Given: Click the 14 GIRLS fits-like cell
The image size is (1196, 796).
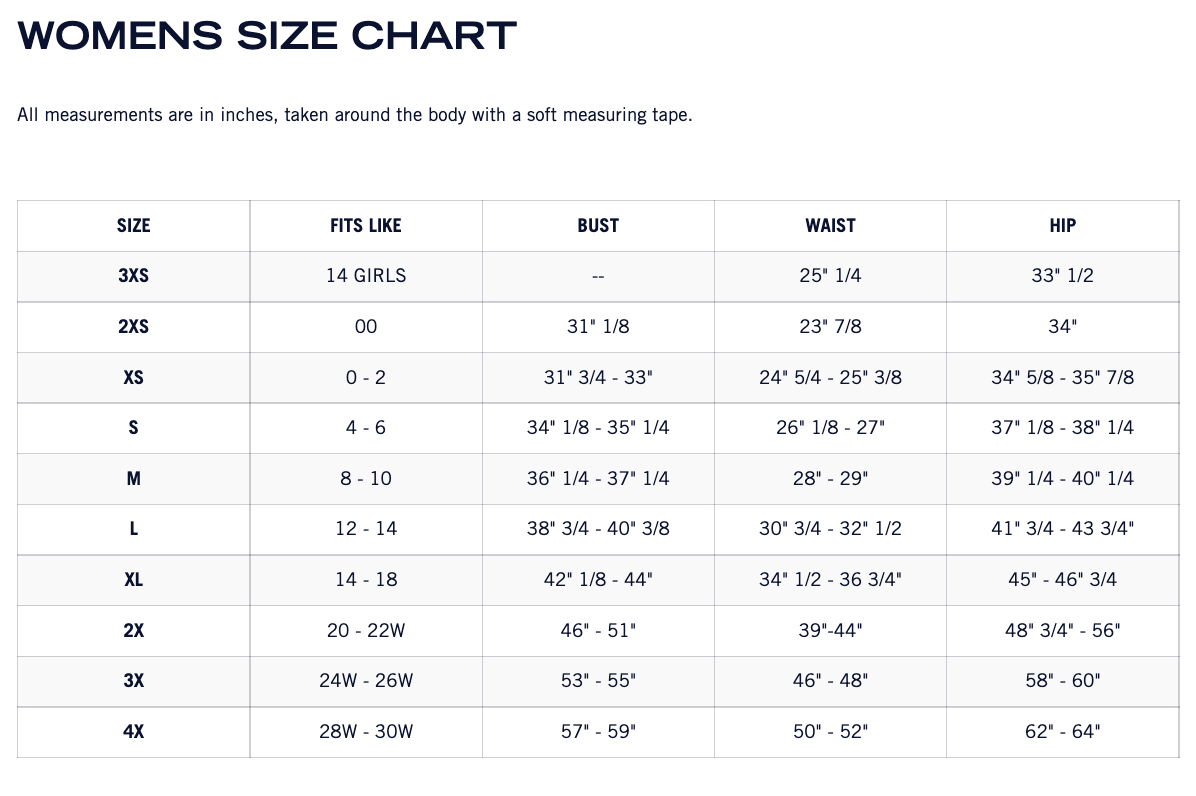Looking at the screenshot, I should pyautogui.click(x=366, y=276).
